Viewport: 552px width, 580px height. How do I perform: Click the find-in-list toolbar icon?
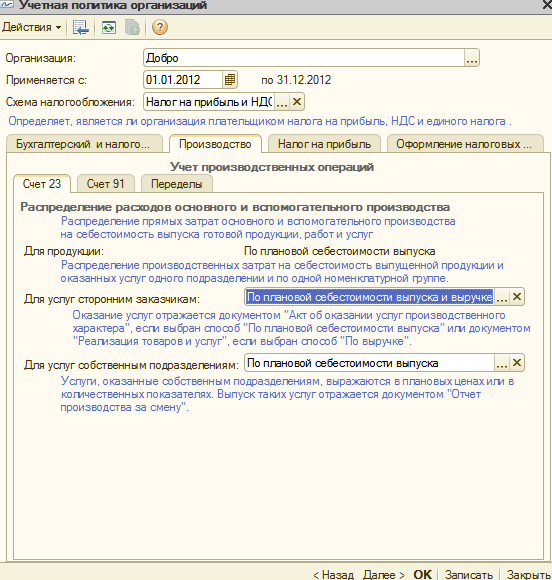(80, 27)
